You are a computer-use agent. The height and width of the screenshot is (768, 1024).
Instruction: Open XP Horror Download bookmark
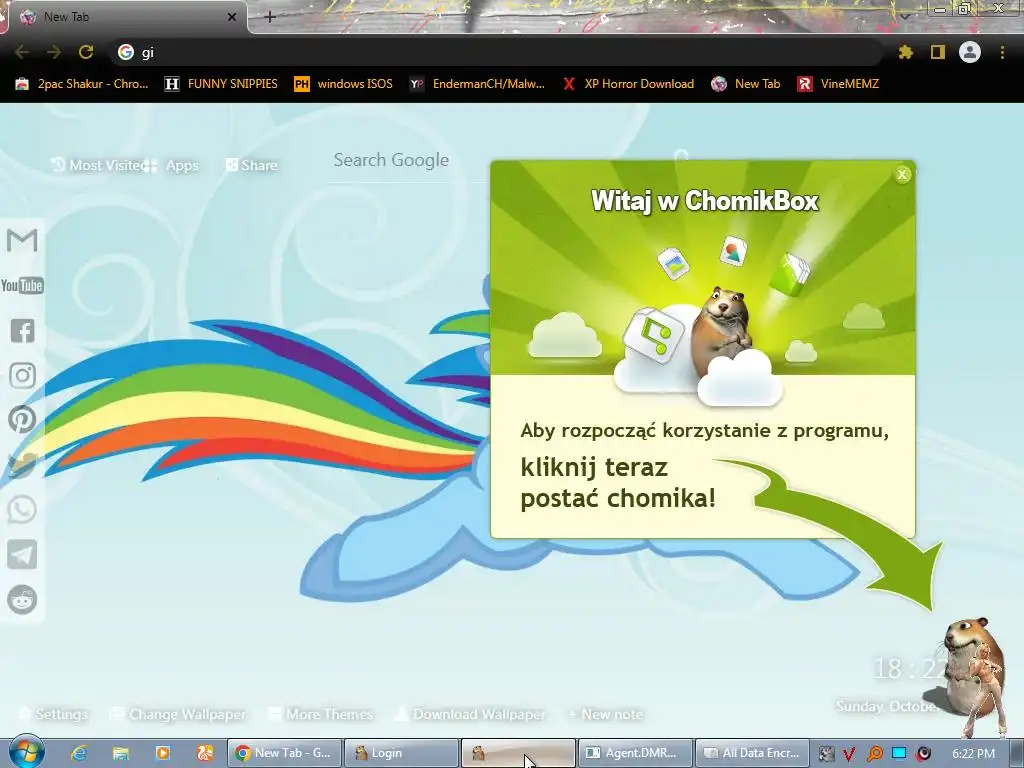click(628, 84)
